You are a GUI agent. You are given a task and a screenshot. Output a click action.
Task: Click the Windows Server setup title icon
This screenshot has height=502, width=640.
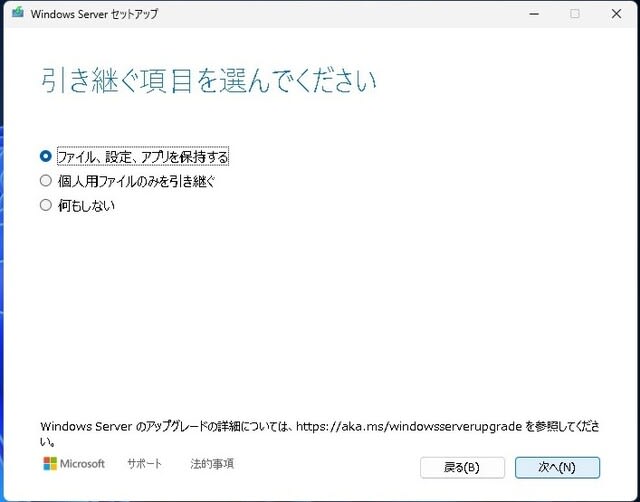coord(18,13)
